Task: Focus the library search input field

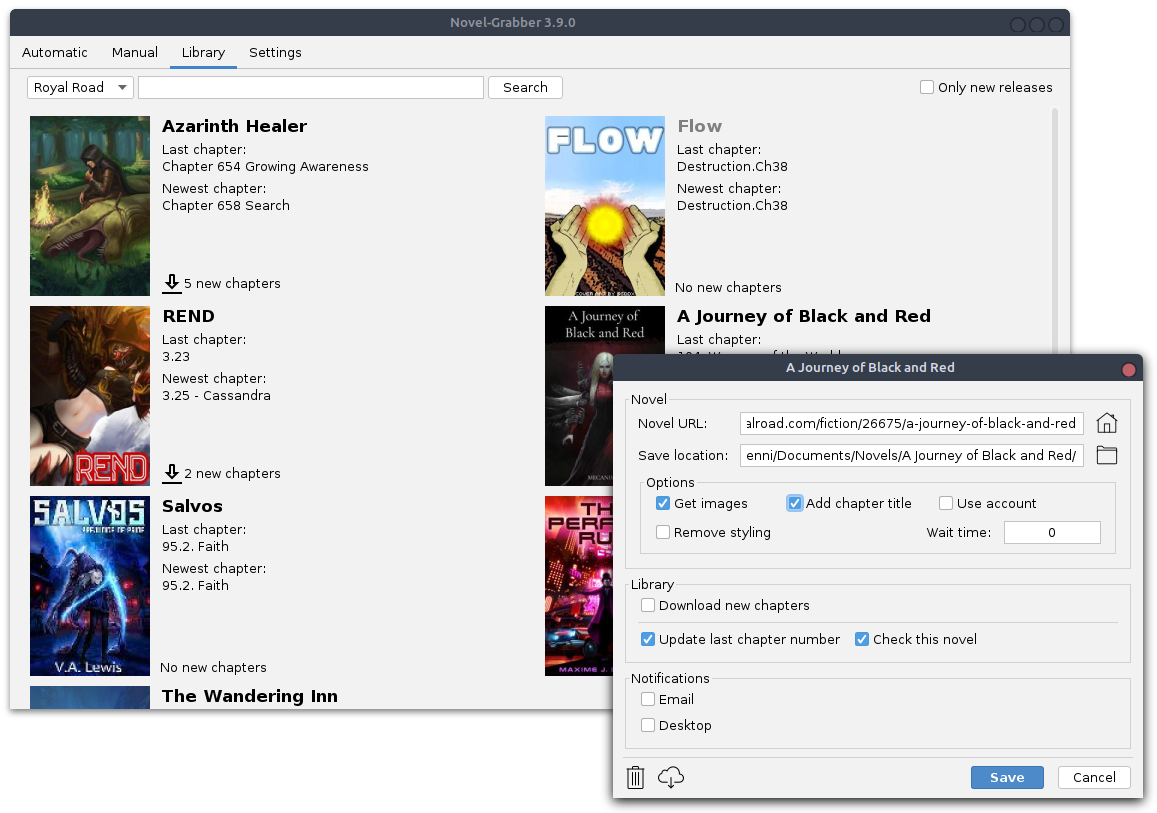Action: [x=311, y=87]
